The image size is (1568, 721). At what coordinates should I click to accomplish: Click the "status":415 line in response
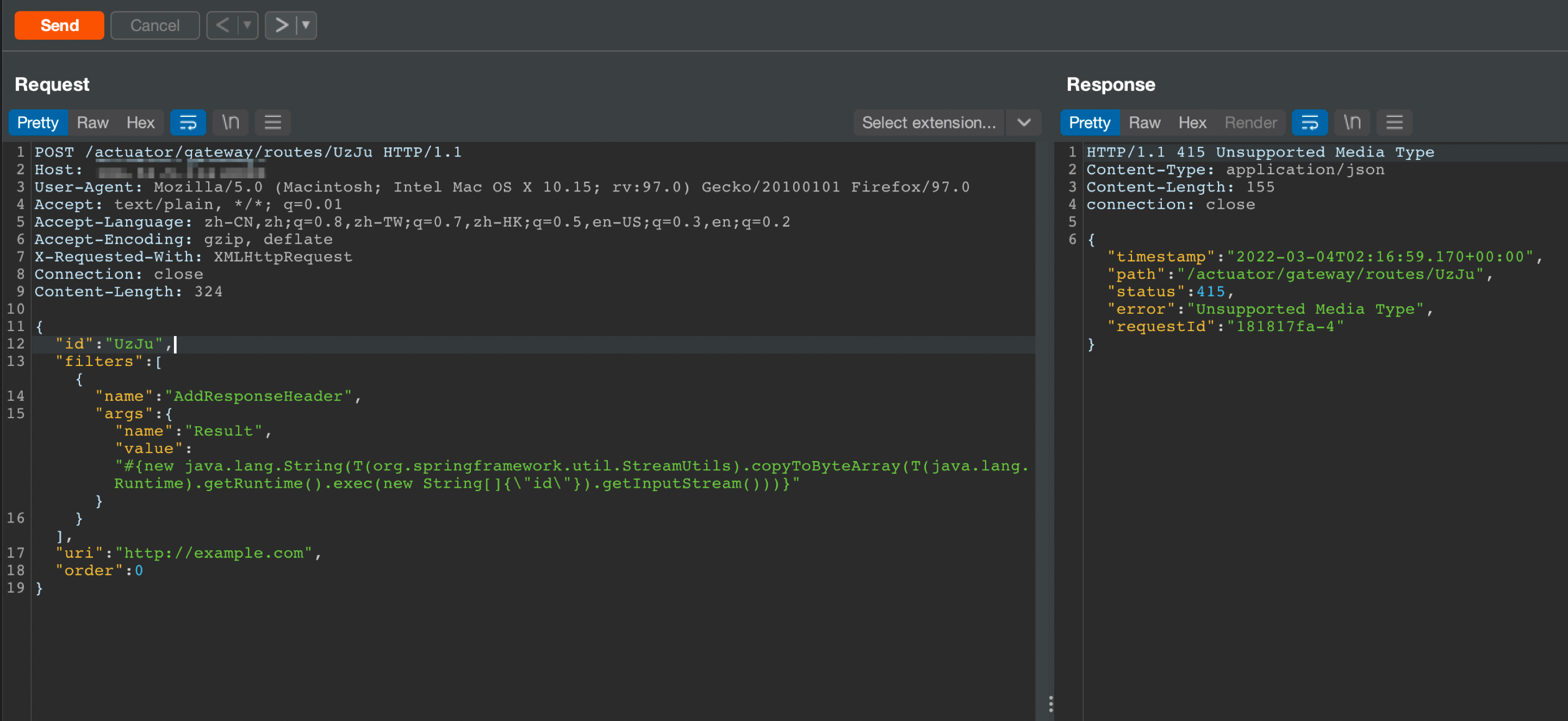1170,291
